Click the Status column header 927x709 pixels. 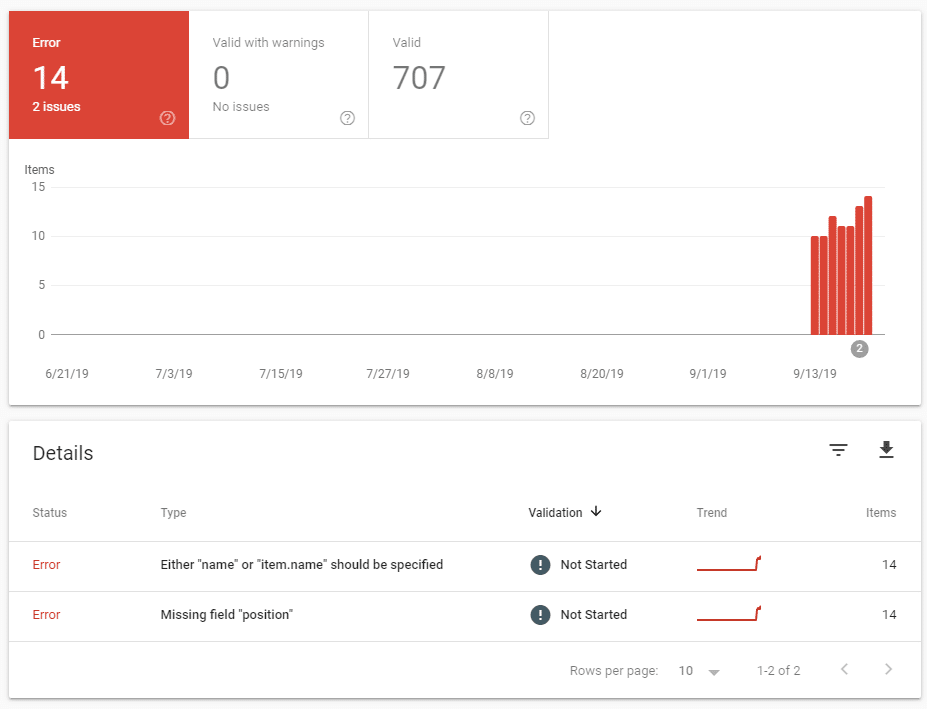pyautogui.click(x=49, y=513)
